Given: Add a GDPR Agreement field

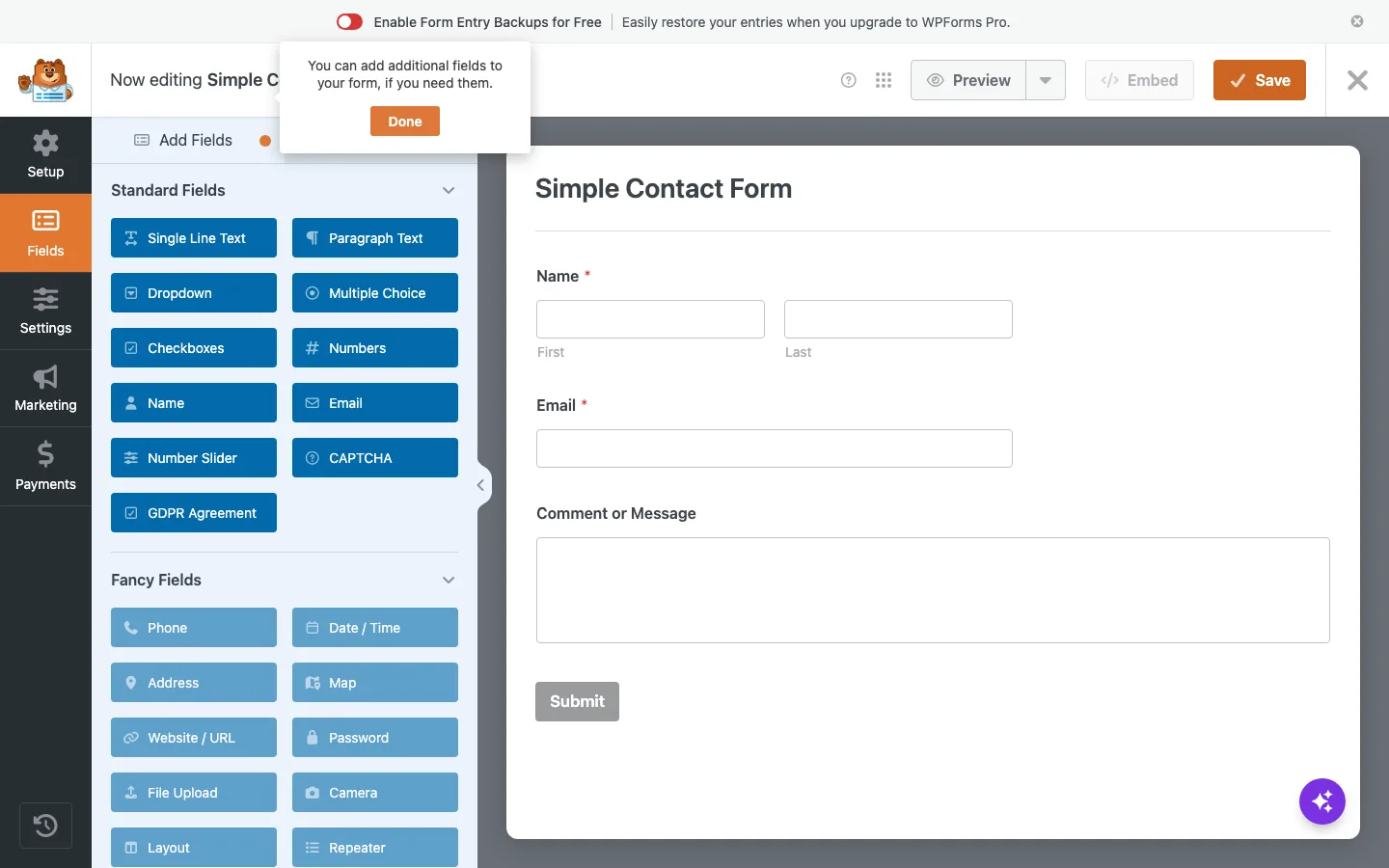Looking at the screenshot, I should click(194, 513).
